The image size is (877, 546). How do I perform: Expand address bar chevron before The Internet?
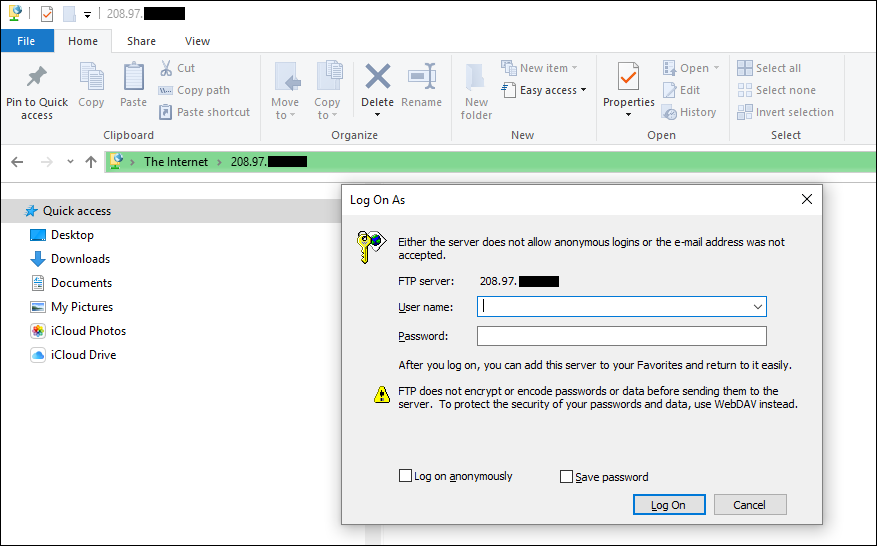133,162
